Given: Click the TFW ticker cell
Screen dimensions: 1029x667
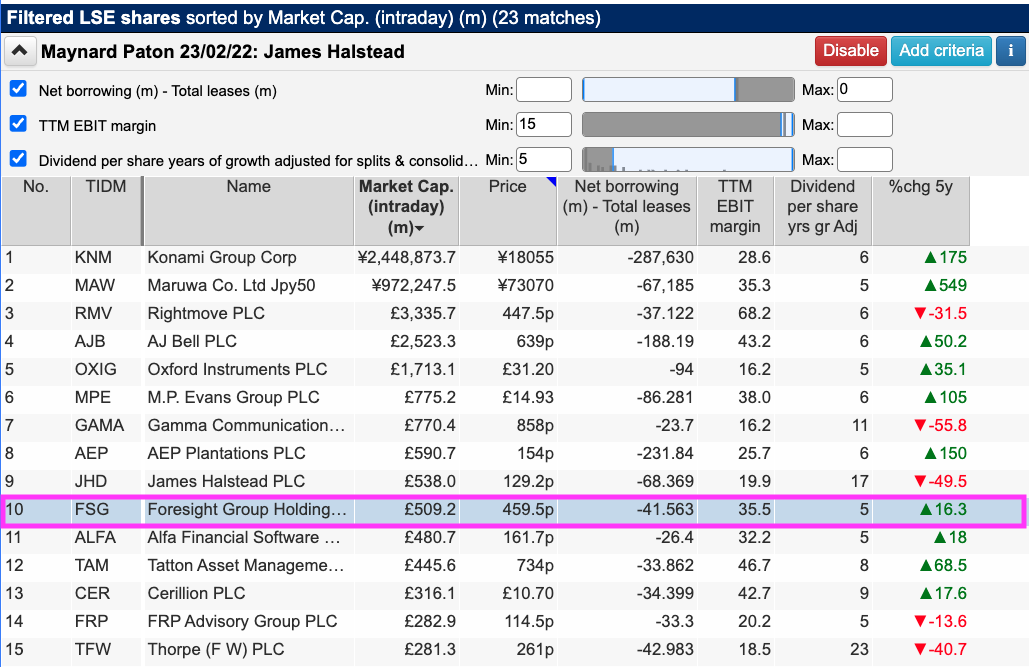Looking at the screenshot, I should [x=106, y=649].
